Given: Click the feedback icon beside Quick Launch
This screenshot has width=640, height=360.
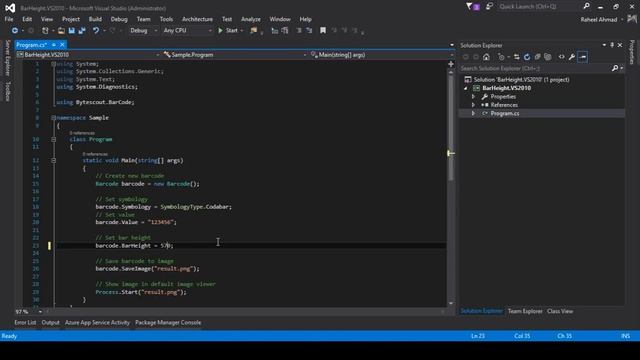Looking at the screenshot, I should point(489,7).
